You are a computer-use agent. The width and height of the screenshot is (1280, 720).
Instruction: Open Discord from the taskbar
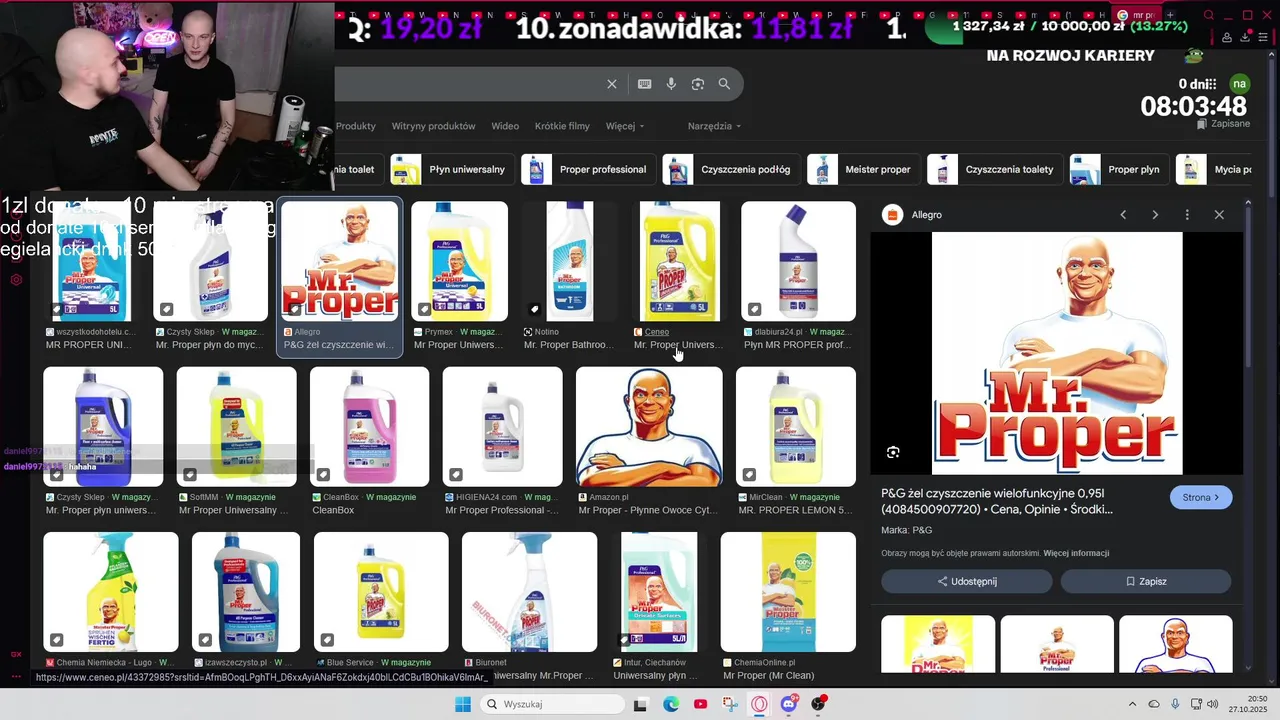(789, 704)
